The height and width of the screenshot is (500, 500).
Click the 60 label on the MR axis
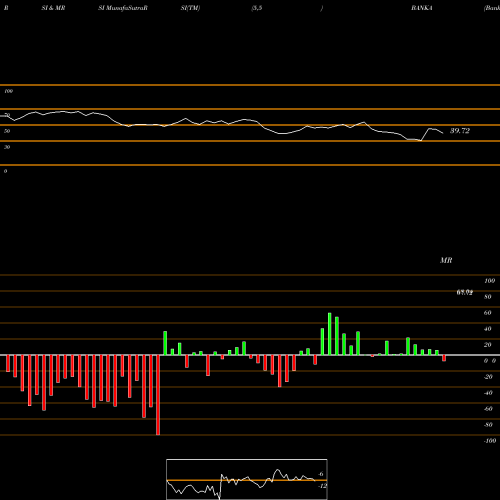click(487, 313)
